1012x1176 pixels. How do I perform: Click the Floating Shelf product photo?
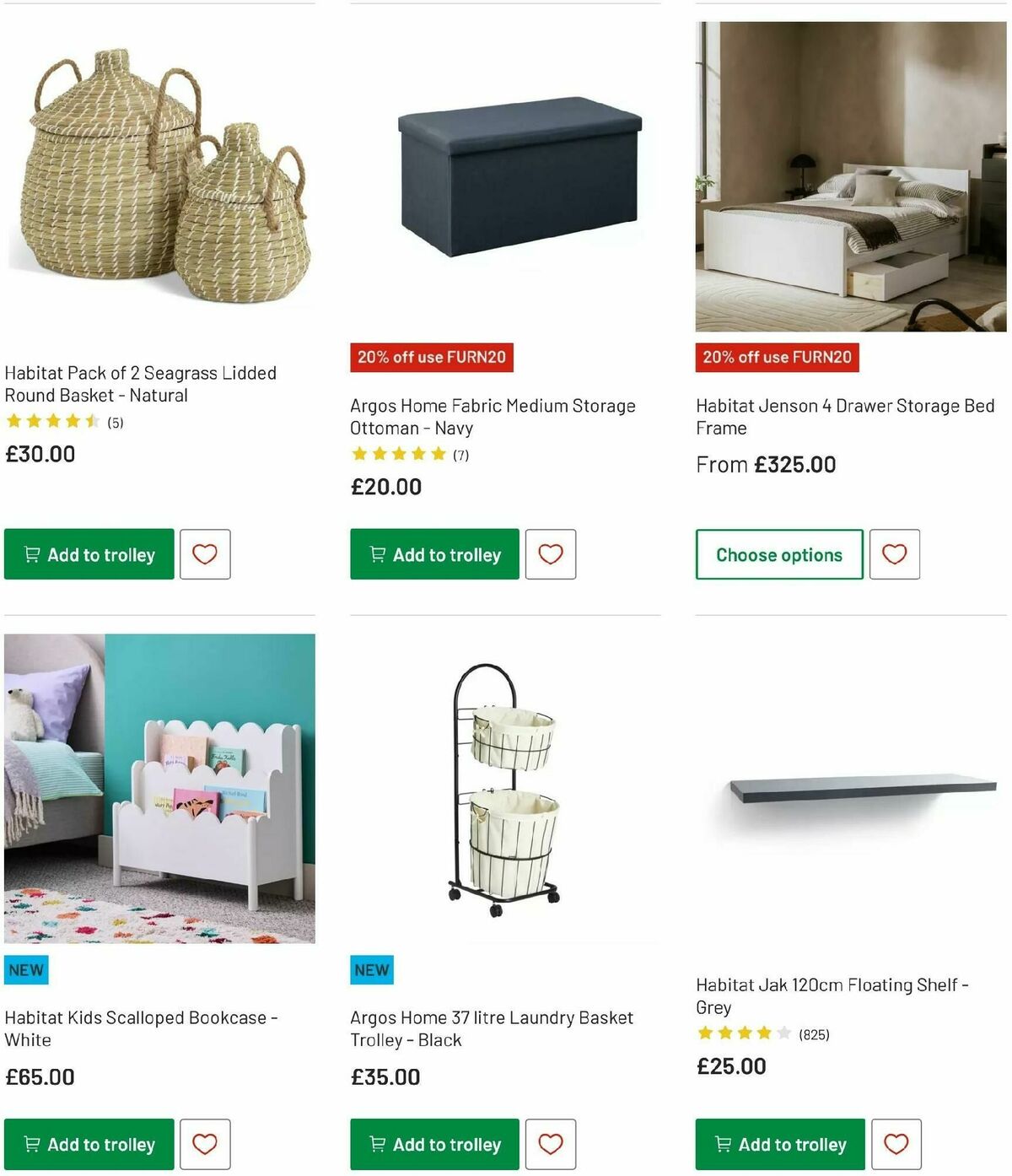(x=843, y=785)
